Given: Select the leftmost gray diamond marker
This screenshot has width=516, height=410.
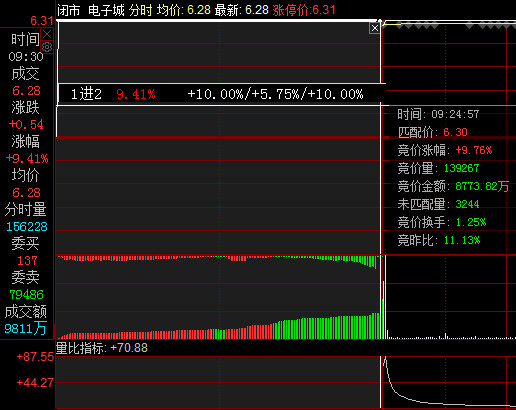Looking at the screenshot, I should pyautogui.click(x=384, y=26).
